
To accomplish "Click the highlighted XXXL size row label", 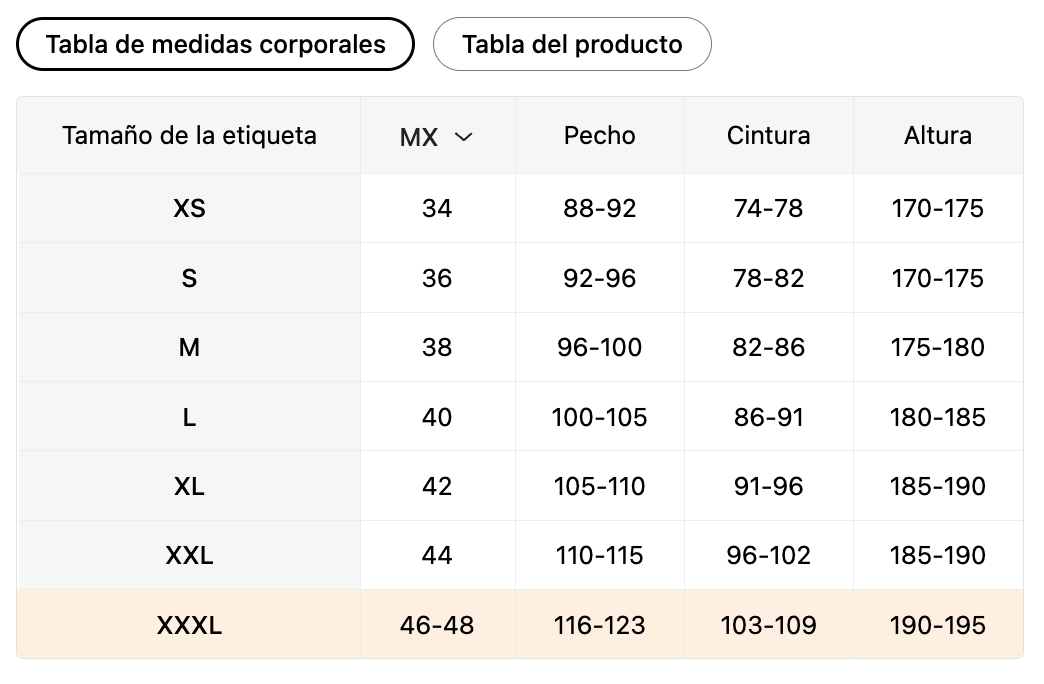I will 189,626.
